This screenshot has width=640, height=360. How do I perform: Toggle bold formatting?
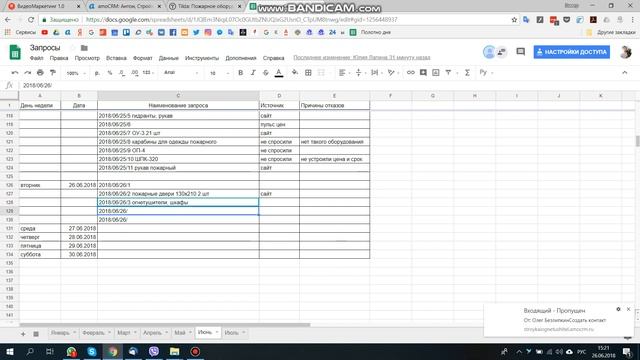(240, 73)
